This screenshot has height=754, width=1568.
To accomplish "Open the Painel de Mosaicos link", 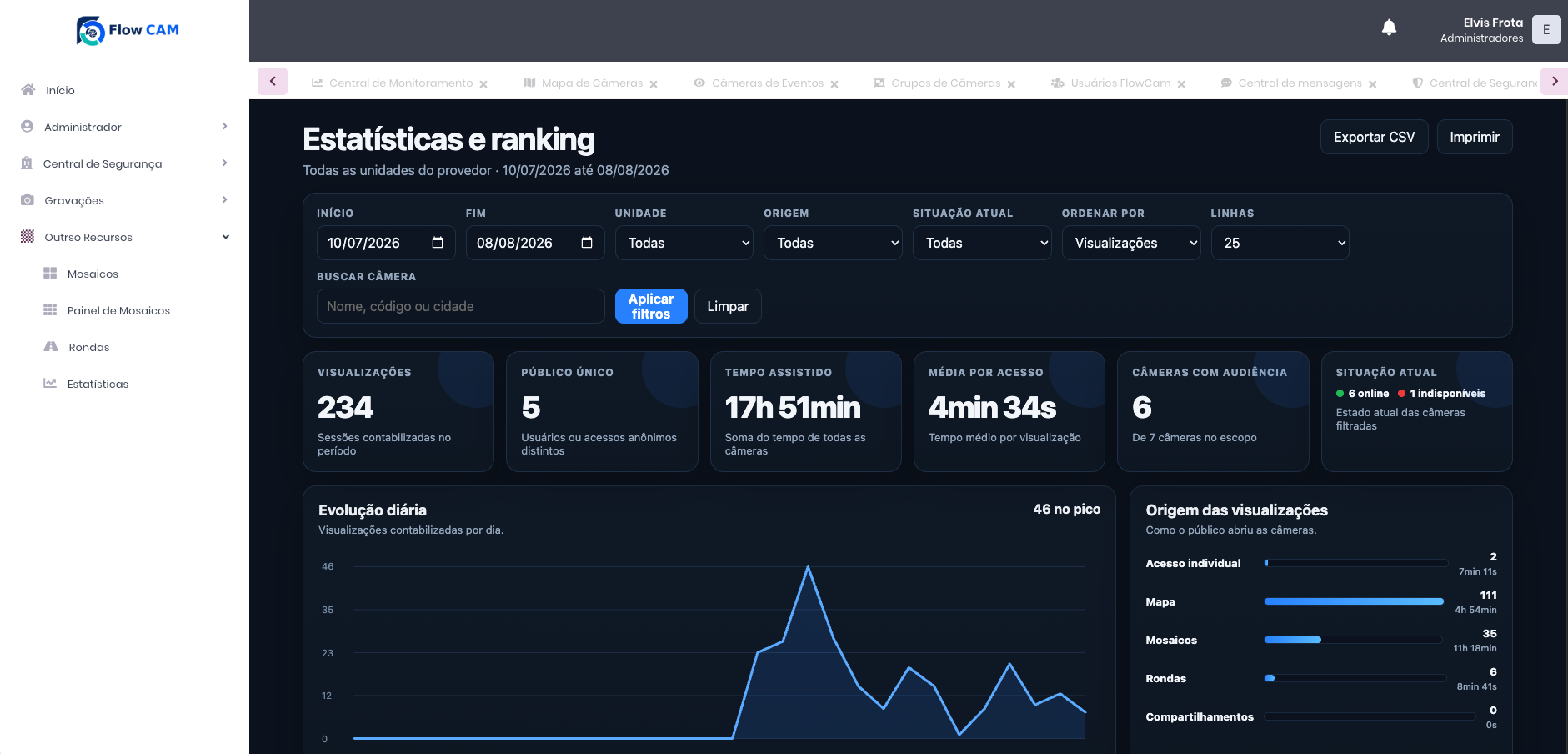I will point(118,310).
